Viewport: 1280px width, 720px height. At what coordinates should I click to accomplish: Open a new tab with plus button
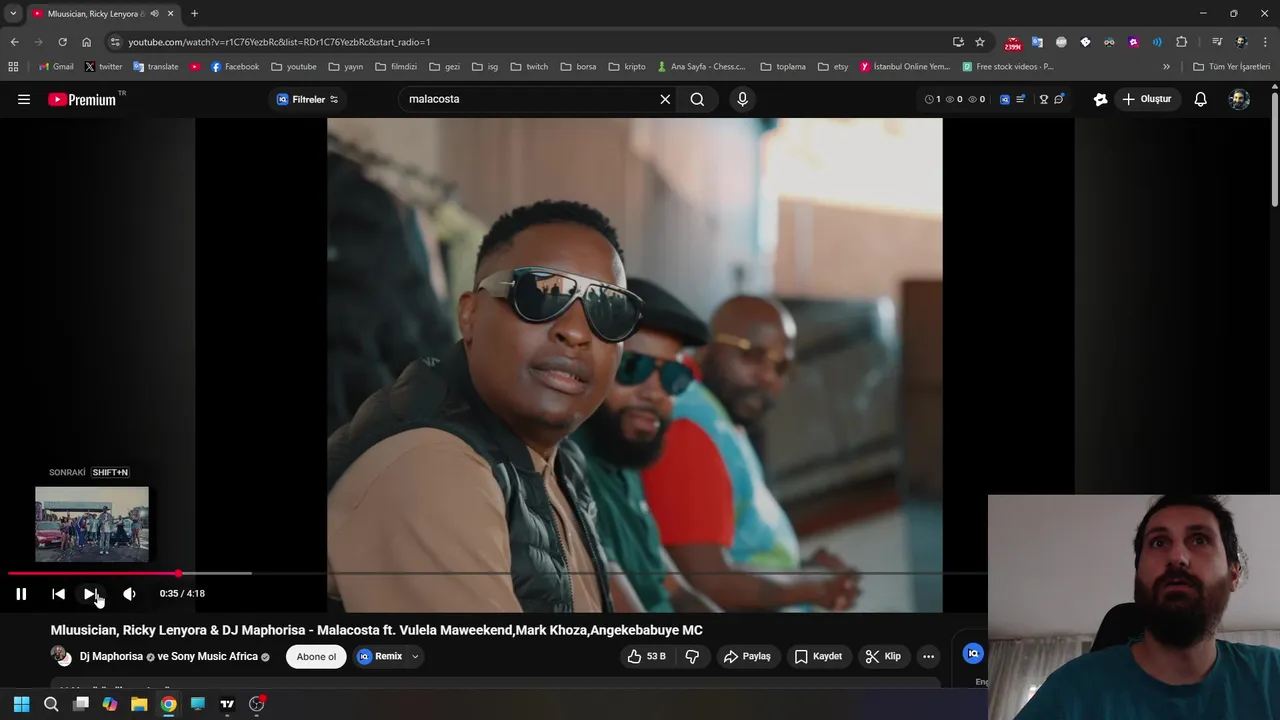point(194,14)
